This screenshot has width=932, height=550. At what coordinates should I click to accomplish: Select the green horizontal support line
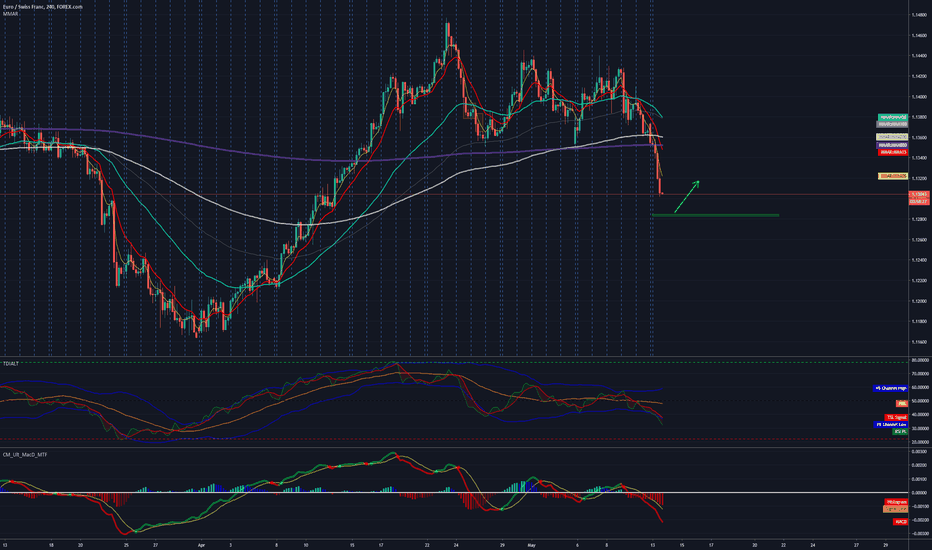point(715,215)
